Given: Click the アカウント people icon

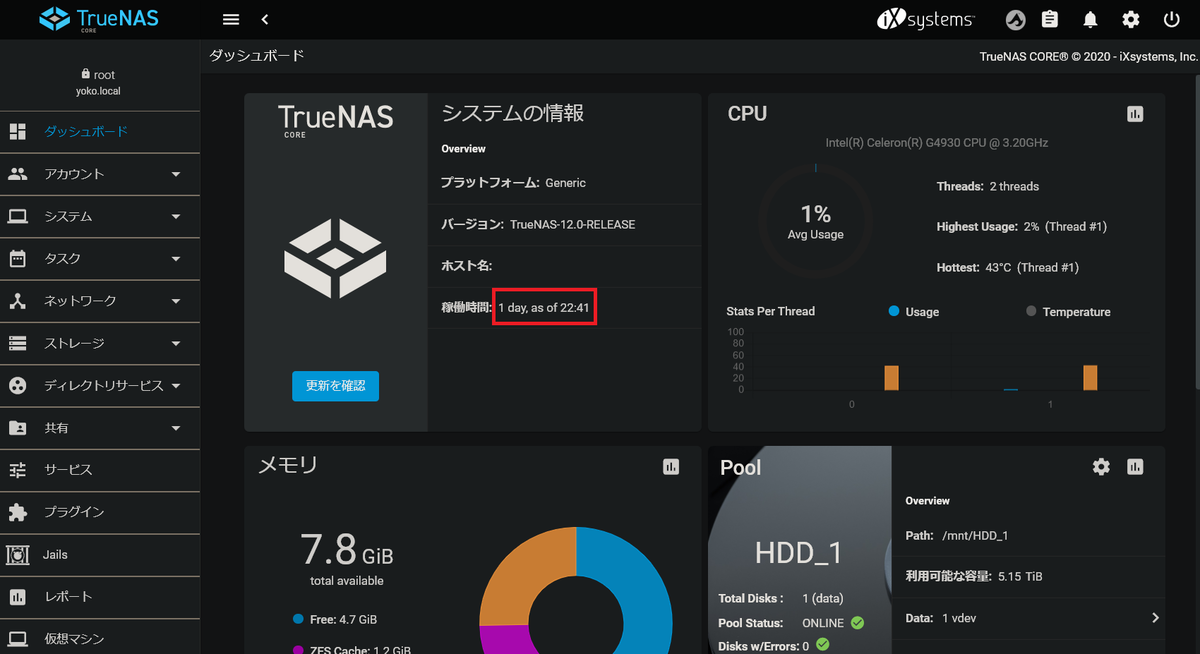Looking at the screenshot, I should [18, 174].
